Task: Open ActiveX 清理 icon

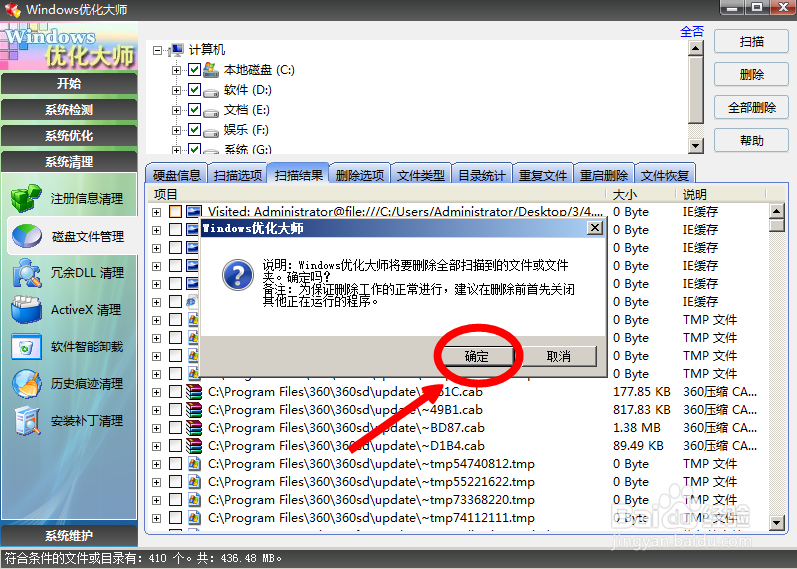Action: pyautogui.click(x=26, y=309)
